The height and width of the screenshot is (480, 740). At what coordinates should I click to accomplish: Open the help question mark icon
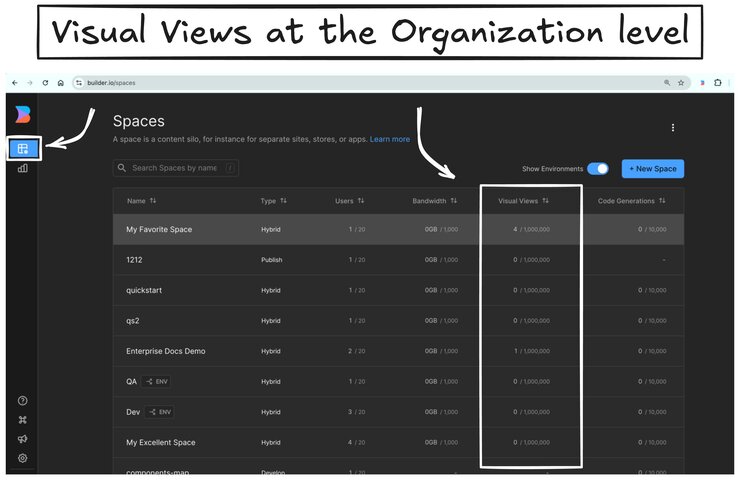click(x=23, y=401)
